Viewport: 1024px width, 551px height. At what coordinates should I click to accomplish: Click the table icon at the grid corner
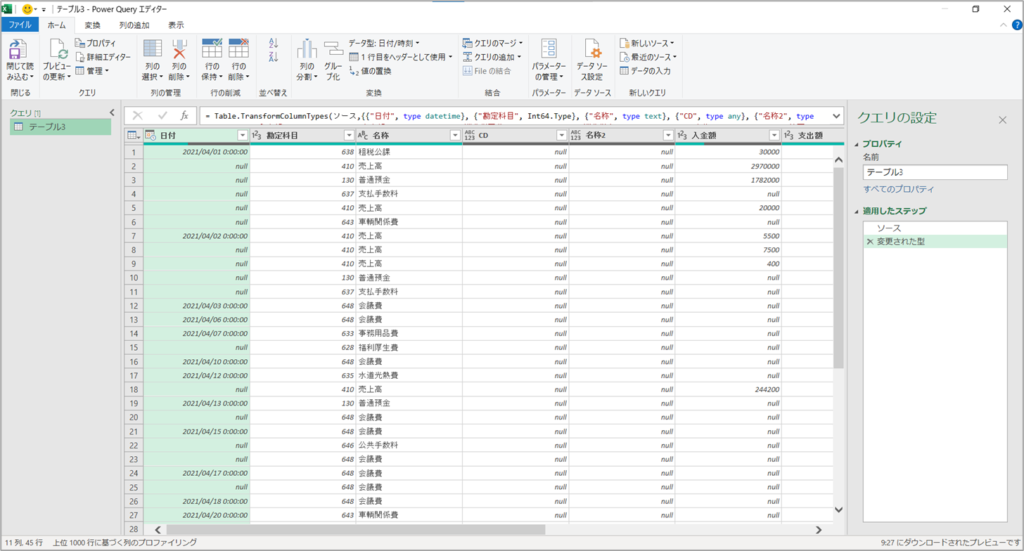pyautogui.click(x=133, y=135)
